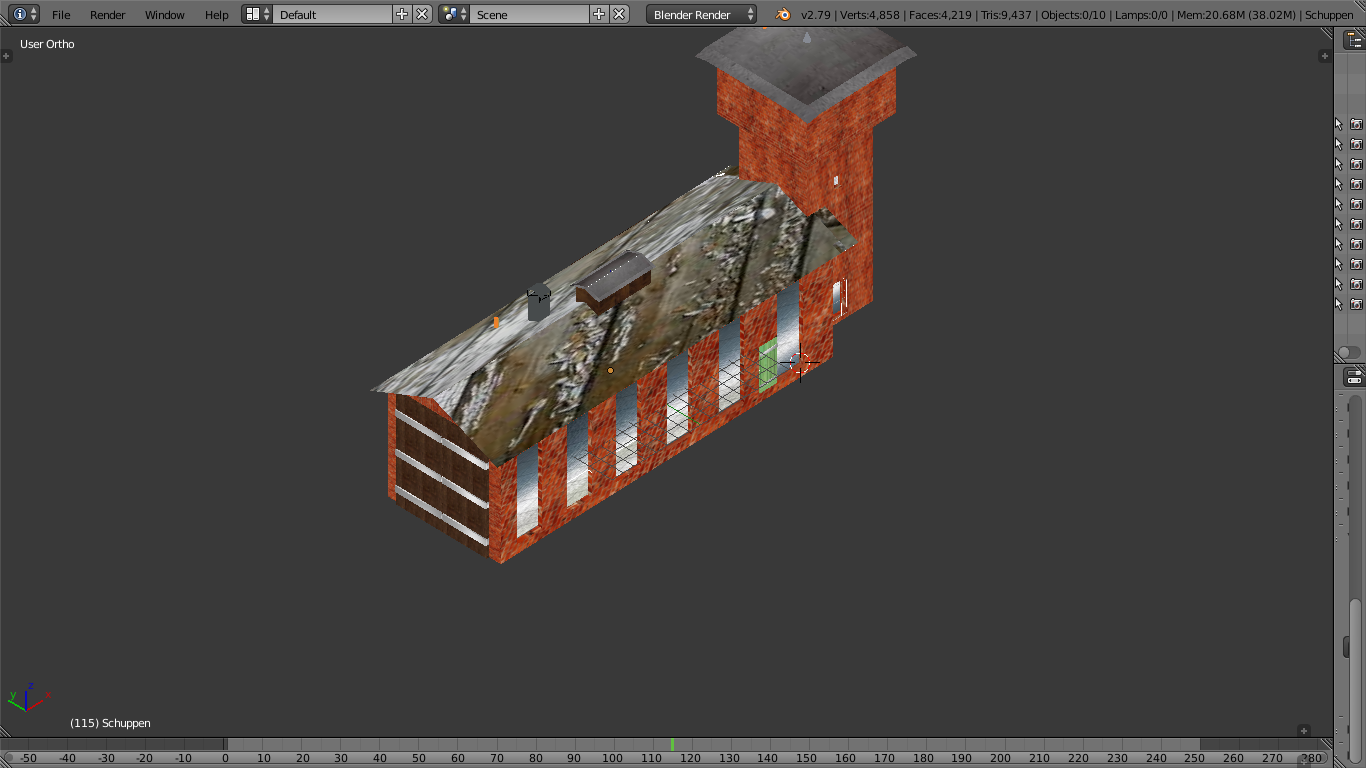Open the Blender Render engine dropdown
The image size is (1366, 768).
point(702,14)
